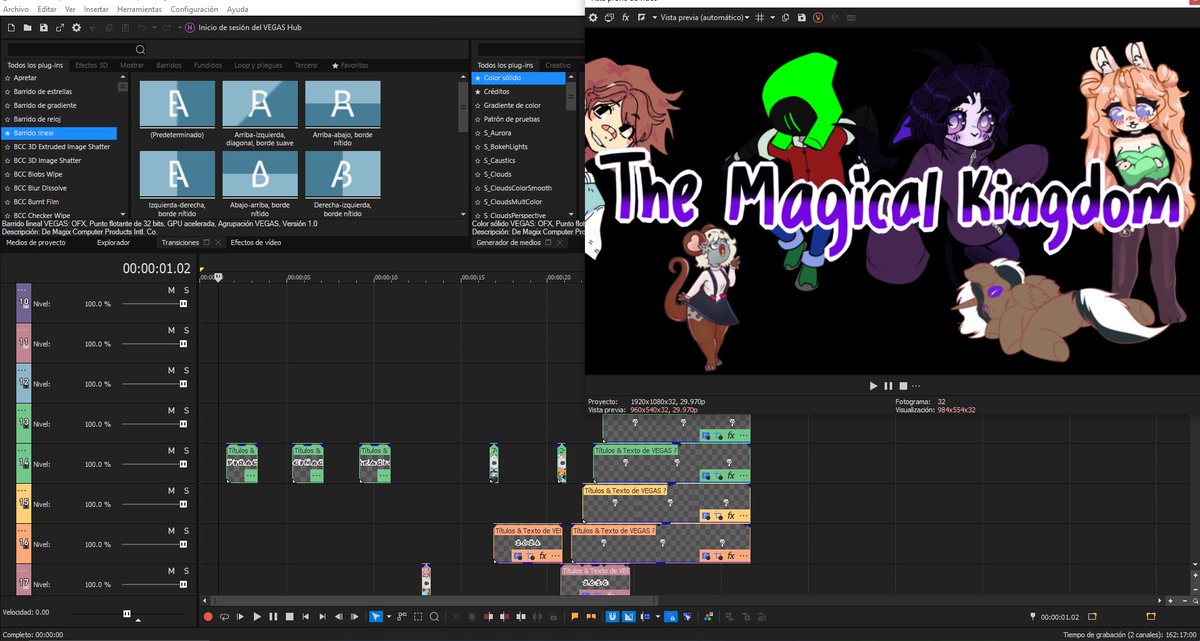This screenshot has height=641, width=1200.
Task: Create a new project with the toolbar icon
Action: pyautogui.click(x=11, y=28)
